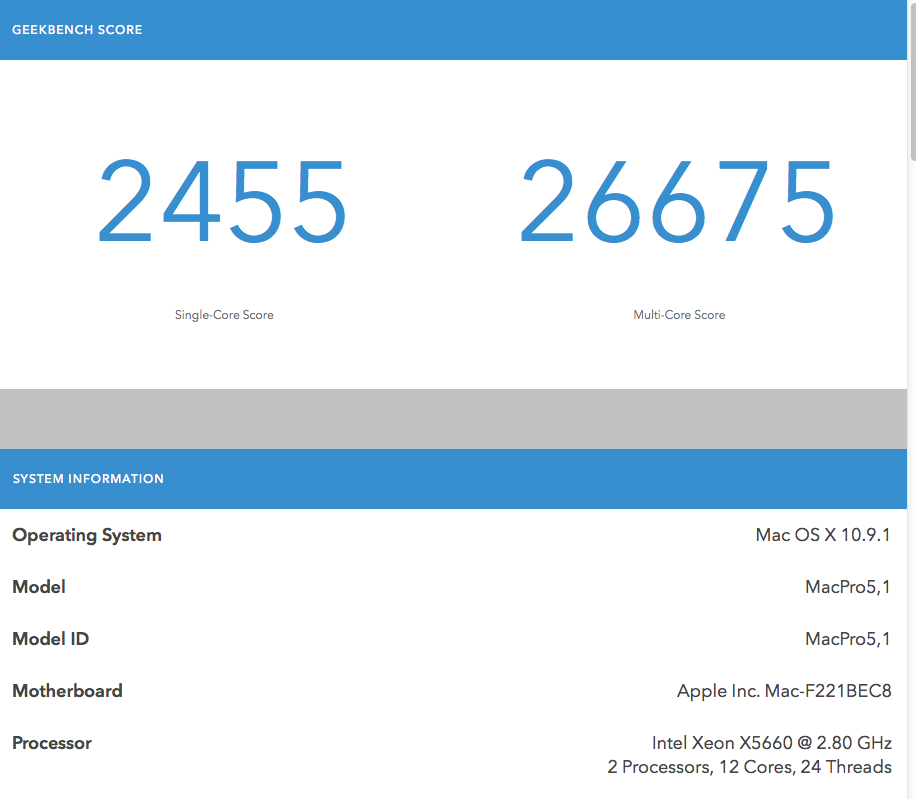Select the Intel Xeon X5660 @ 2.80 GHz text
This screenshot has height=799, width=916.
(772, 743)
